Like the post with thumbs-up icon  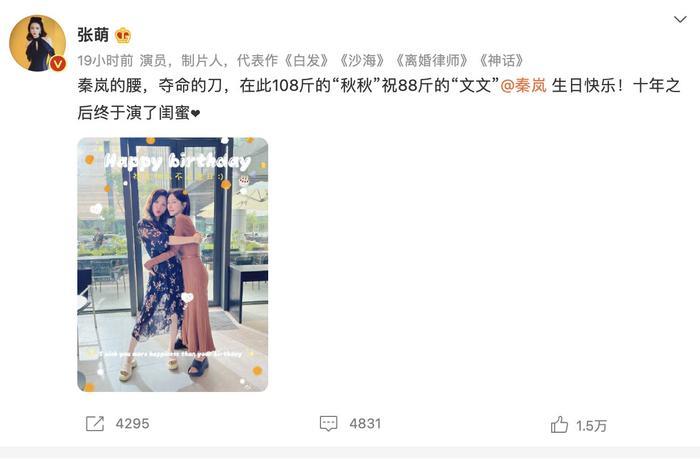[x=559, y=425]
